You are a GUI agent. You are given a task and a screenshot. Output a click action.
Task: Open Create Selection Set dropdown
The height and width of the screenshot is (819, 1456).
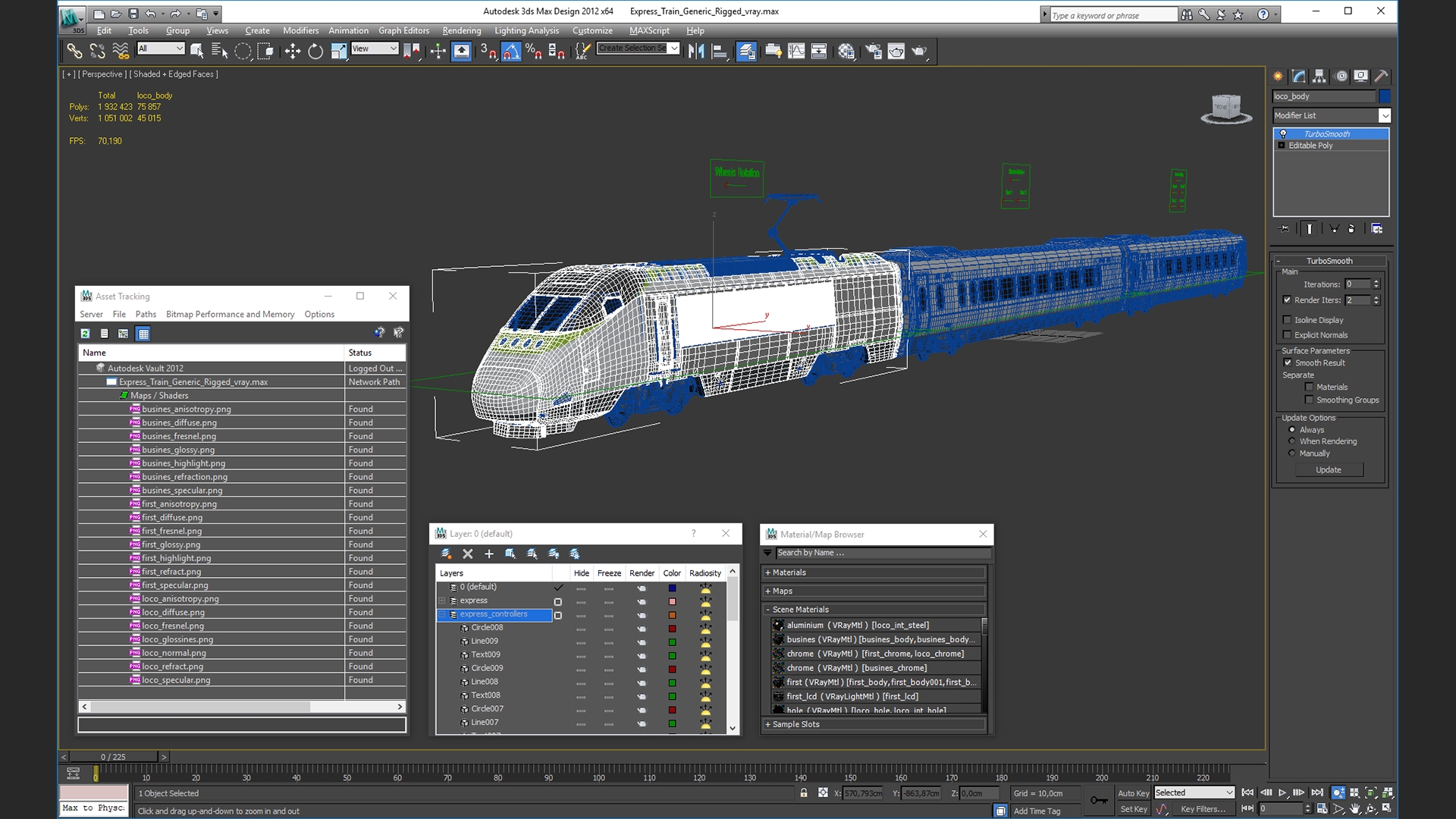coord(637,49)
